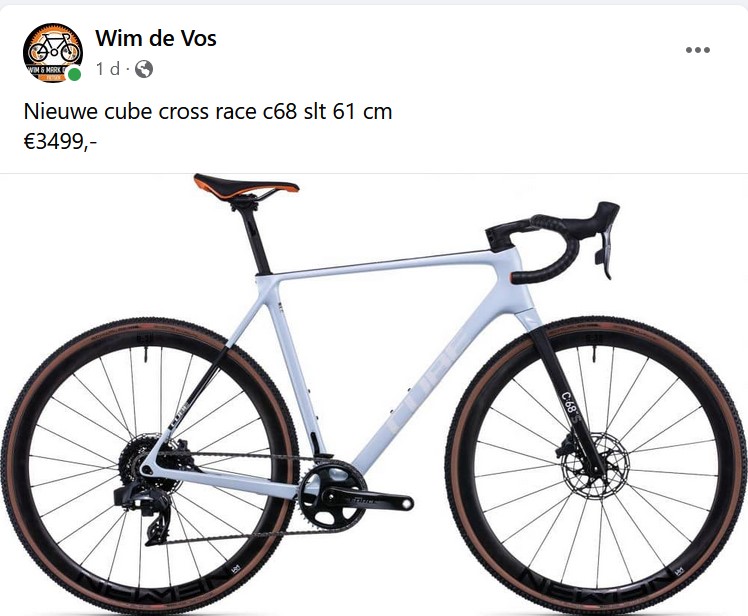Click the green online status dot
This screenshot has width=748, height=616.
74,74
